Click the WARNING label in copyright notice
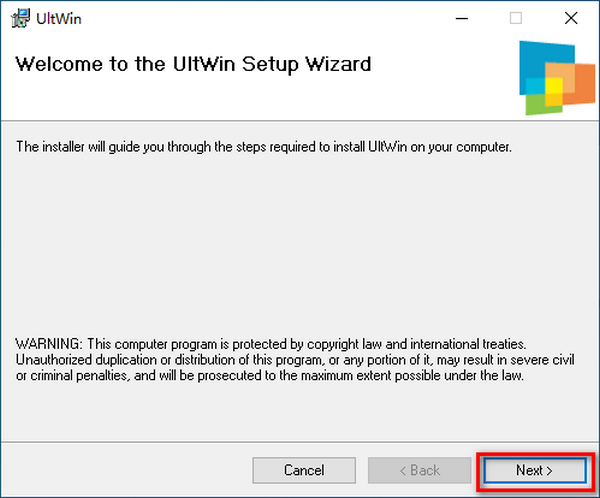 [49, 344]
